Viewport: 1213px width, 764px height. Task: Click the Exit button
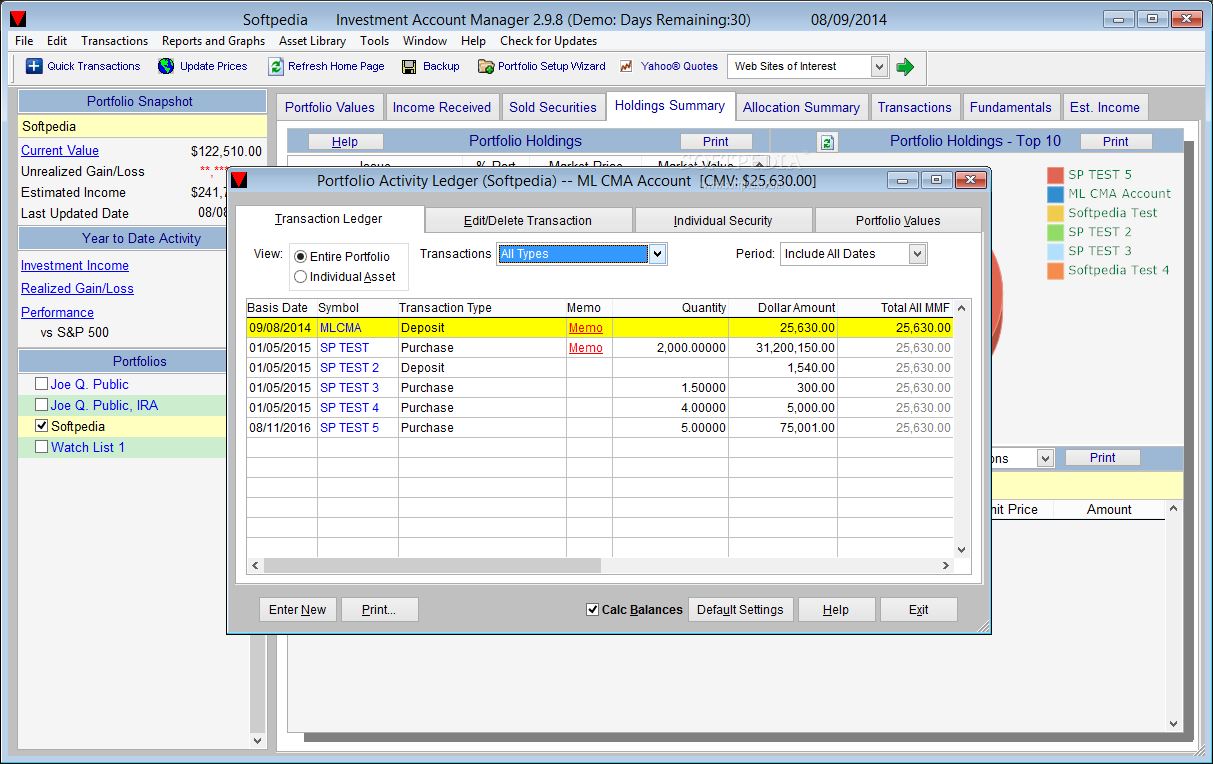[x=918, y=610]
